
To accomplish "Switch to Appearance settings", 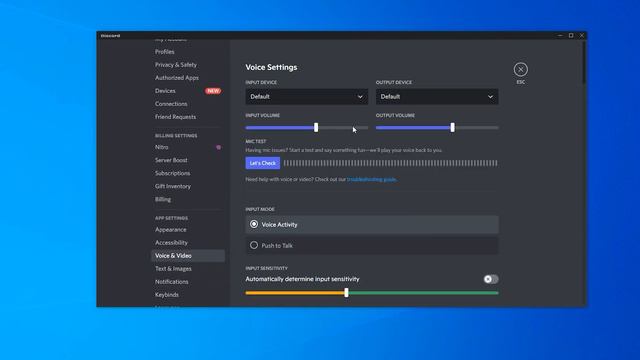I will click(x=171, y=230).
